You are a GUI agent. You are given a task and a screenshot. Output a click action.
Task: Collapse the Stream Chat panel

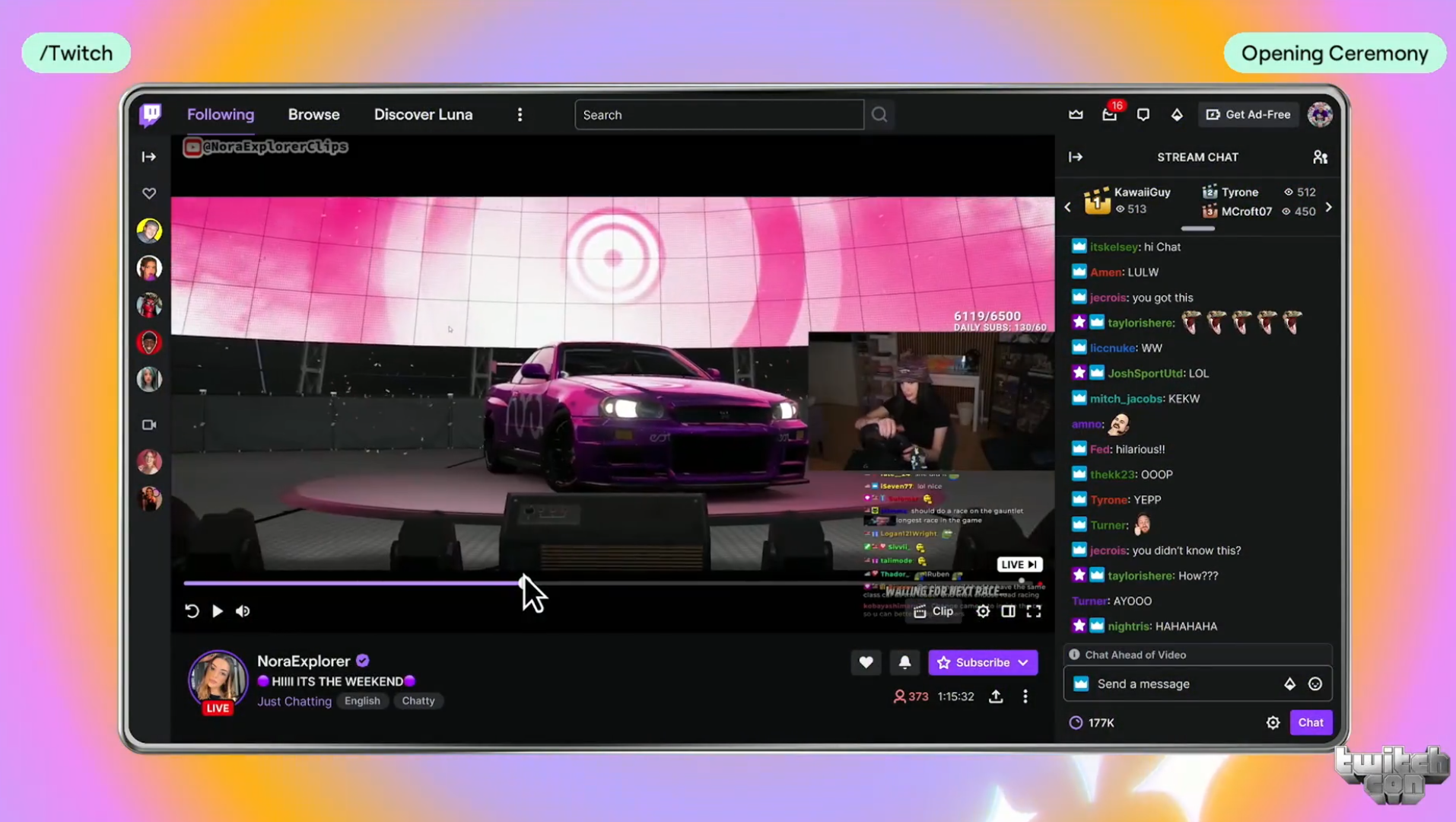pyautogui.click(x=1076, y=157)
